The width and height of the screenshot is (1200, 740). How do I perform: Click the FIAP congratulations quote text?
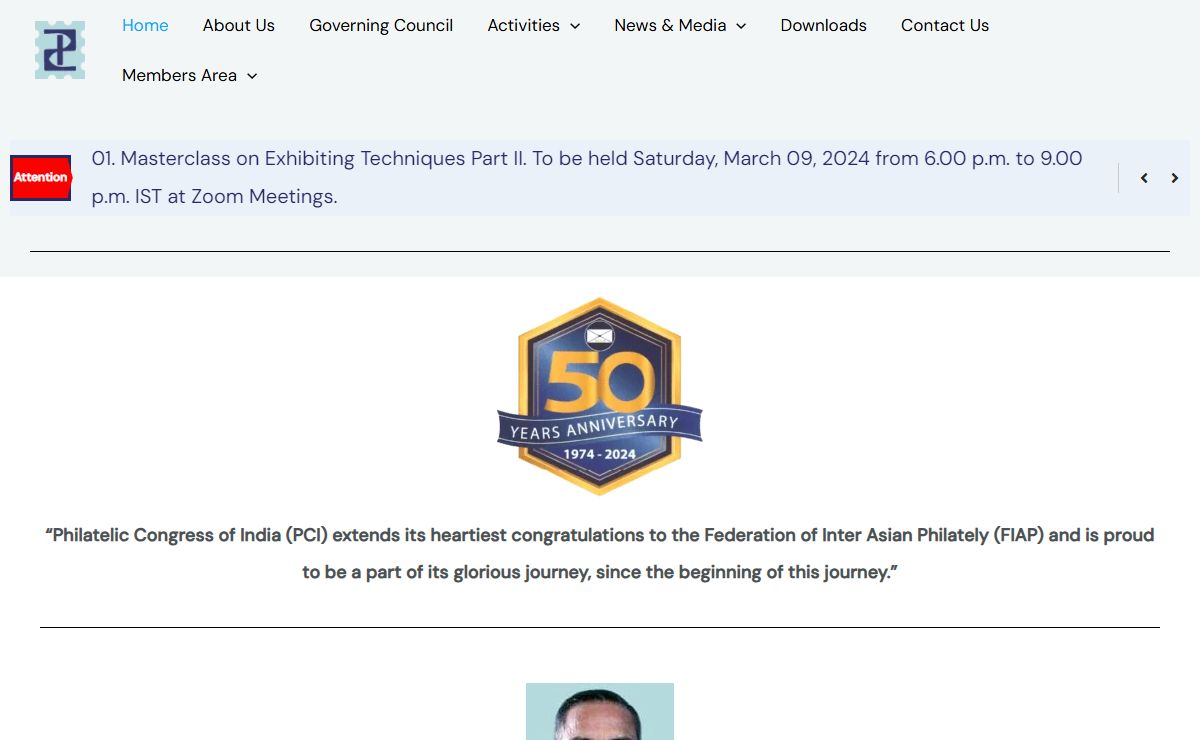[600, 554]
